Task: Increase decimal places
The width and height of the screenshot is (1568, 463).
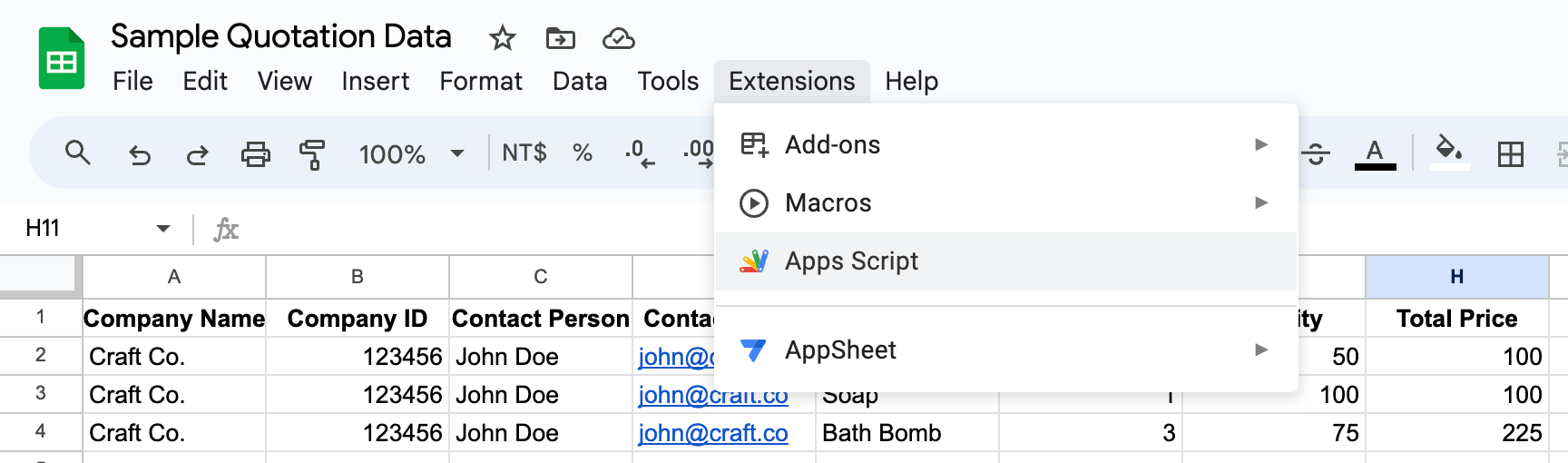Action: pos(698,153)
